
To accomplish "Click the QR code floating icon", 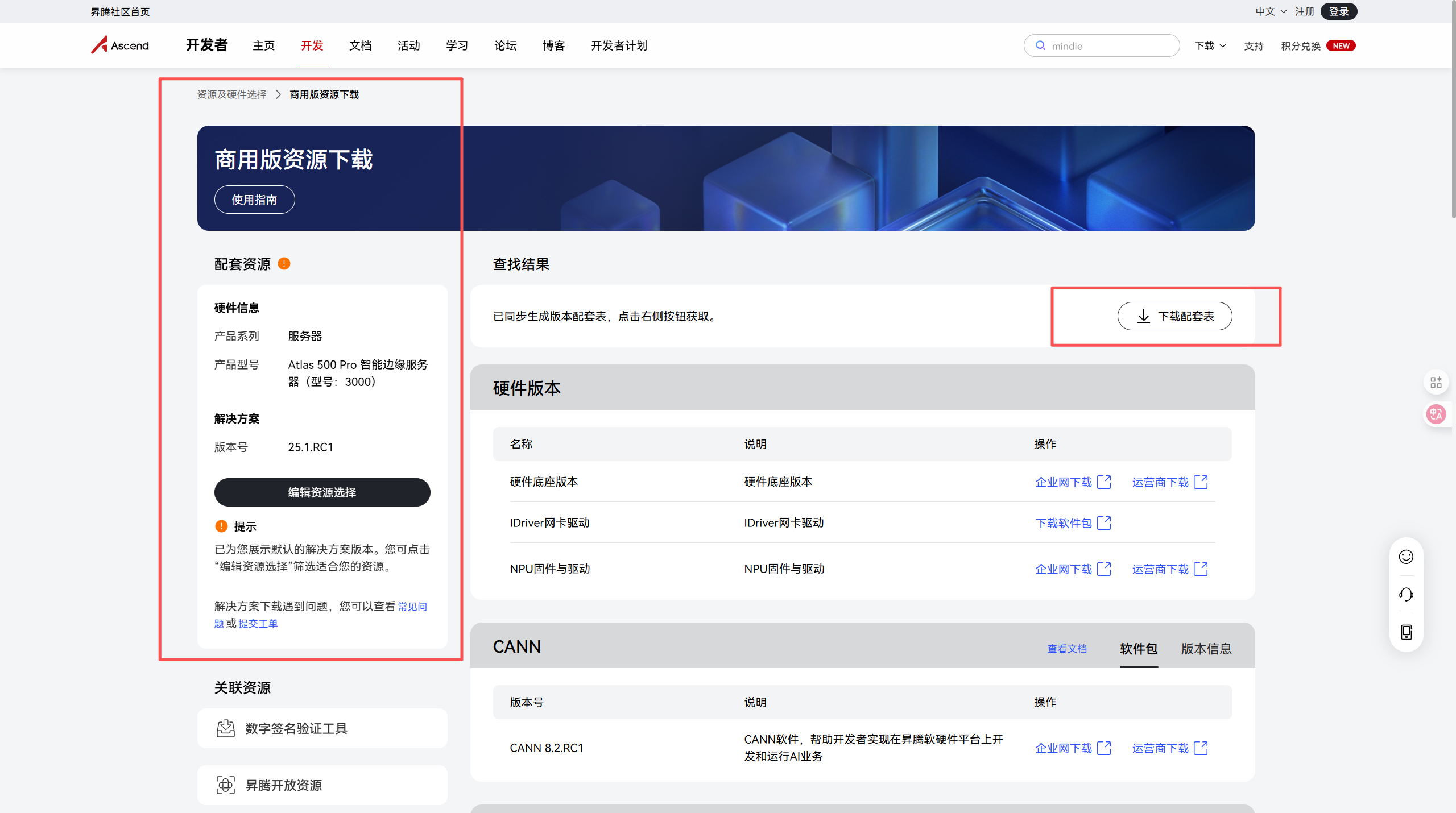I will tap(1436, 382).
